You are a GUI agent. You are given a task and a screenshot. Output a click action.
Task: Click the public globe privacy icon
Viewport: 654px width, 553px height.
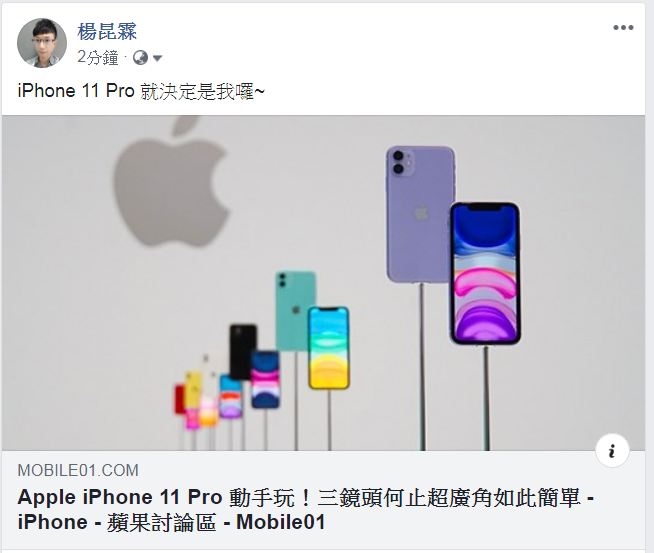pos(140,58)
